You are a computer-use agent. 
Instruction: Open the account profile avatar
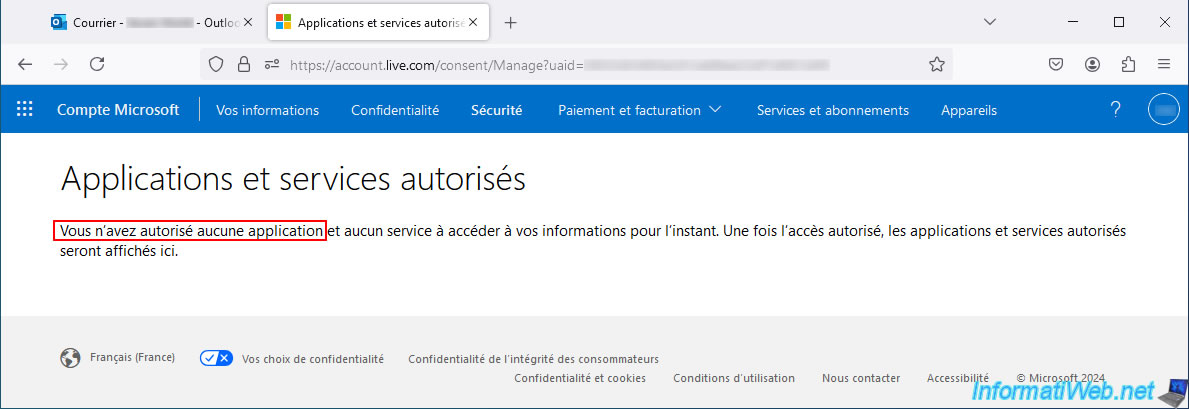(1164, 109)
